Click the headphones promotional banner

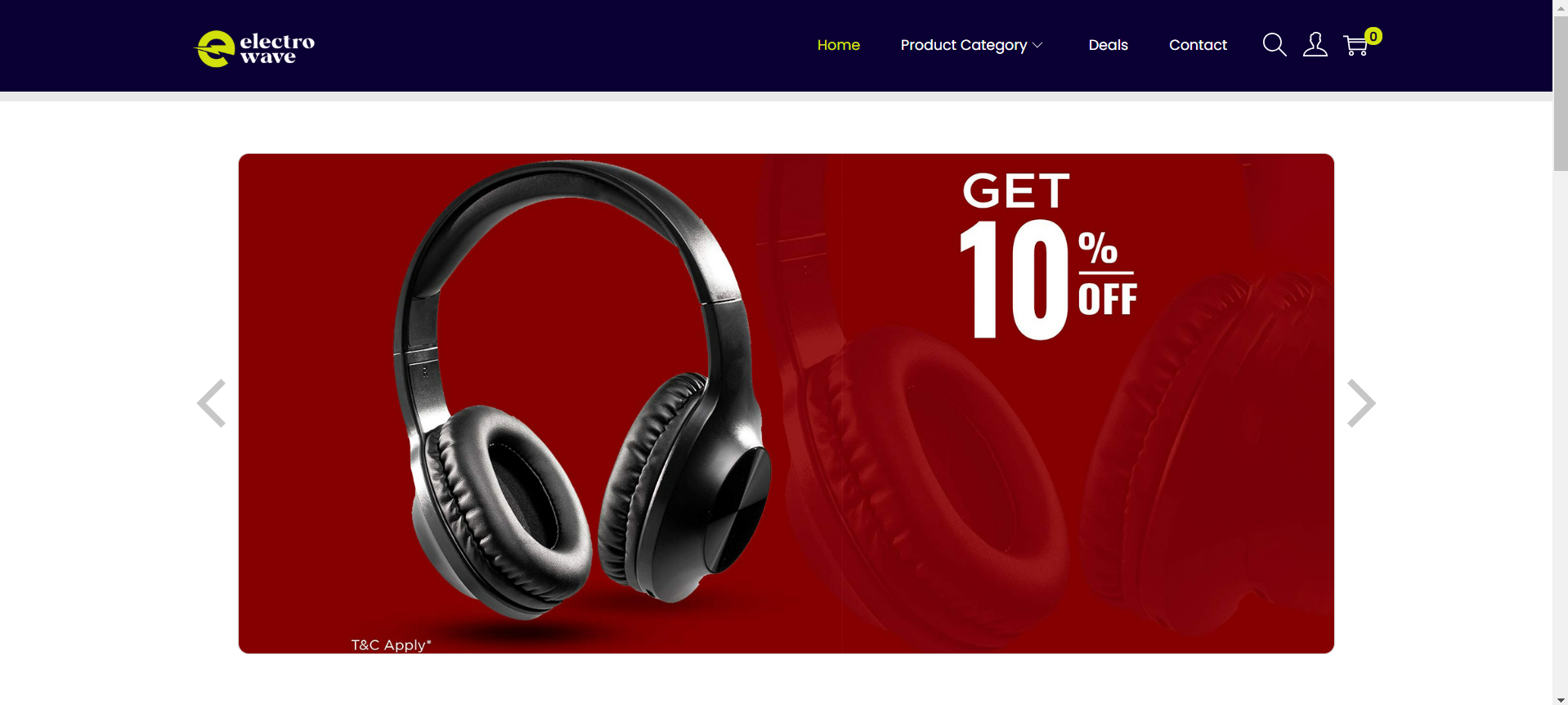point(786,403)
